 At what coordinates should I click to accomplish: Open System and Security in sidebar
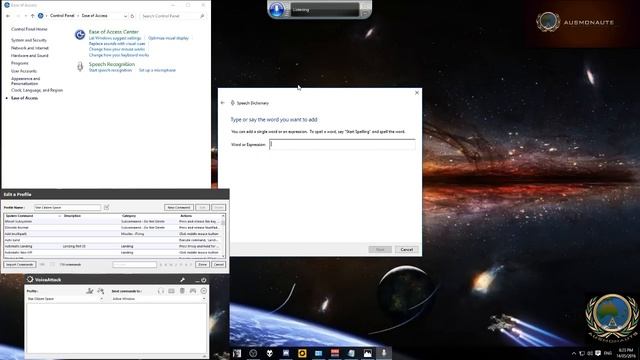29,40
